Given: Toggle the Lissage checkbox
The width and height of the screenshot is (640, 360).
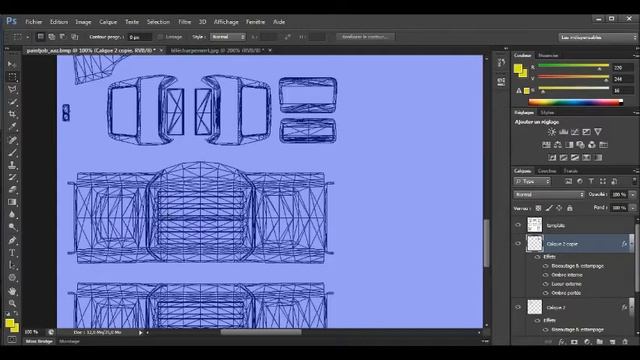Looking at the screenshot, I should 160,37.
